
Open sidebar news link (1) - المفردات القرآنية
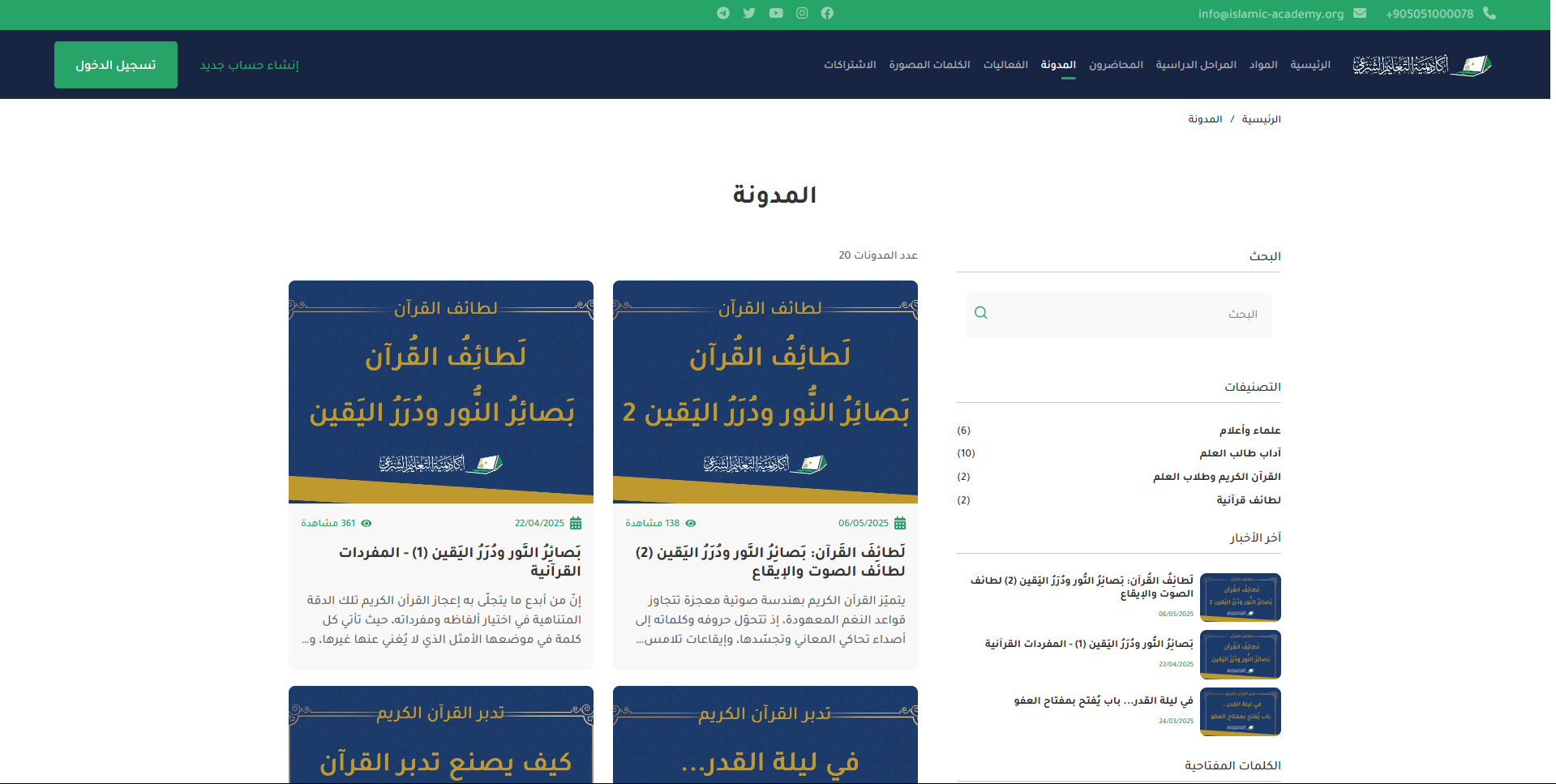click(x=1089, y=644)
